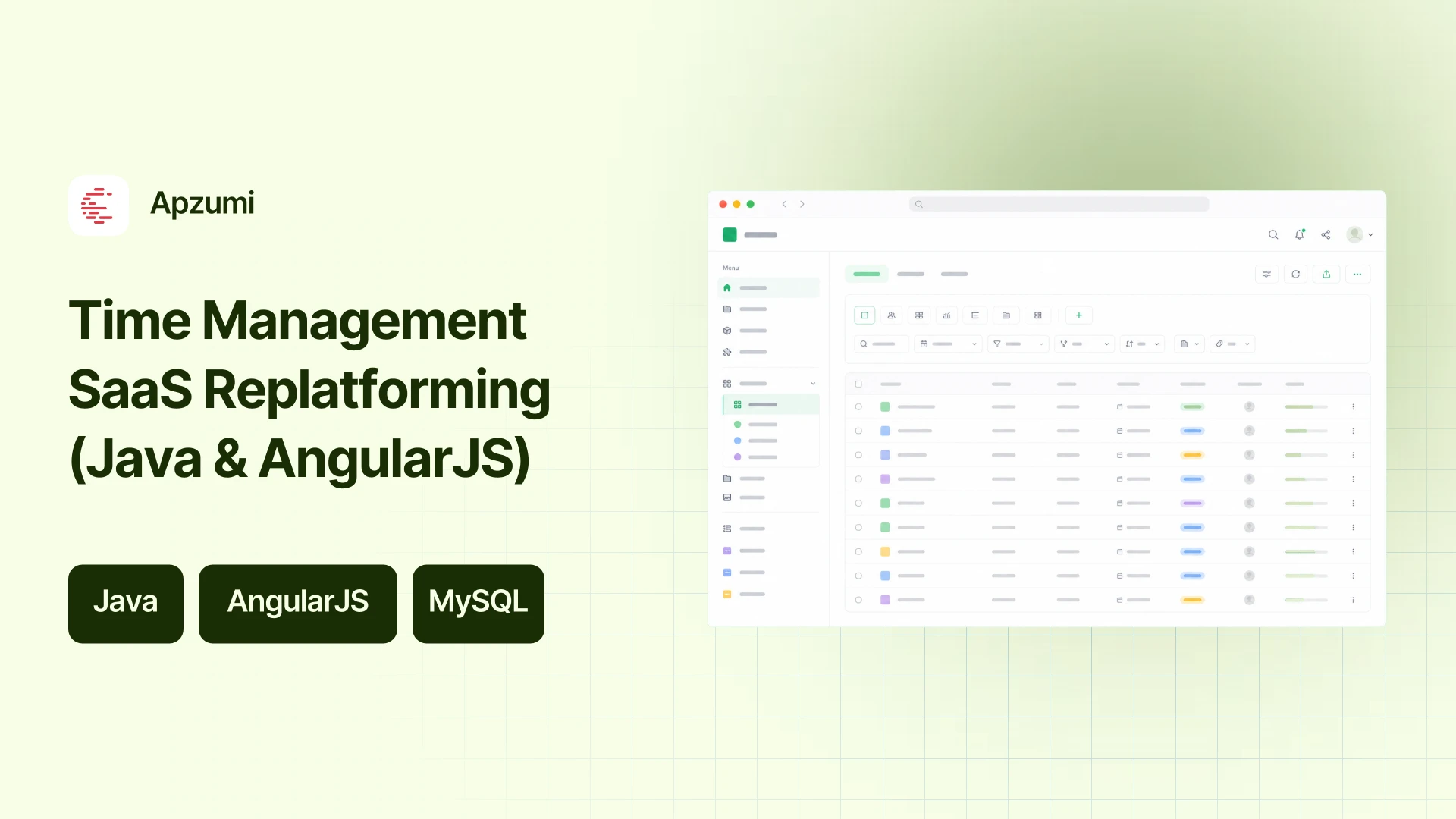The image size is (1456, 819).
Task: Open the user avatar in the header
Action: (x=1354, y=235)
